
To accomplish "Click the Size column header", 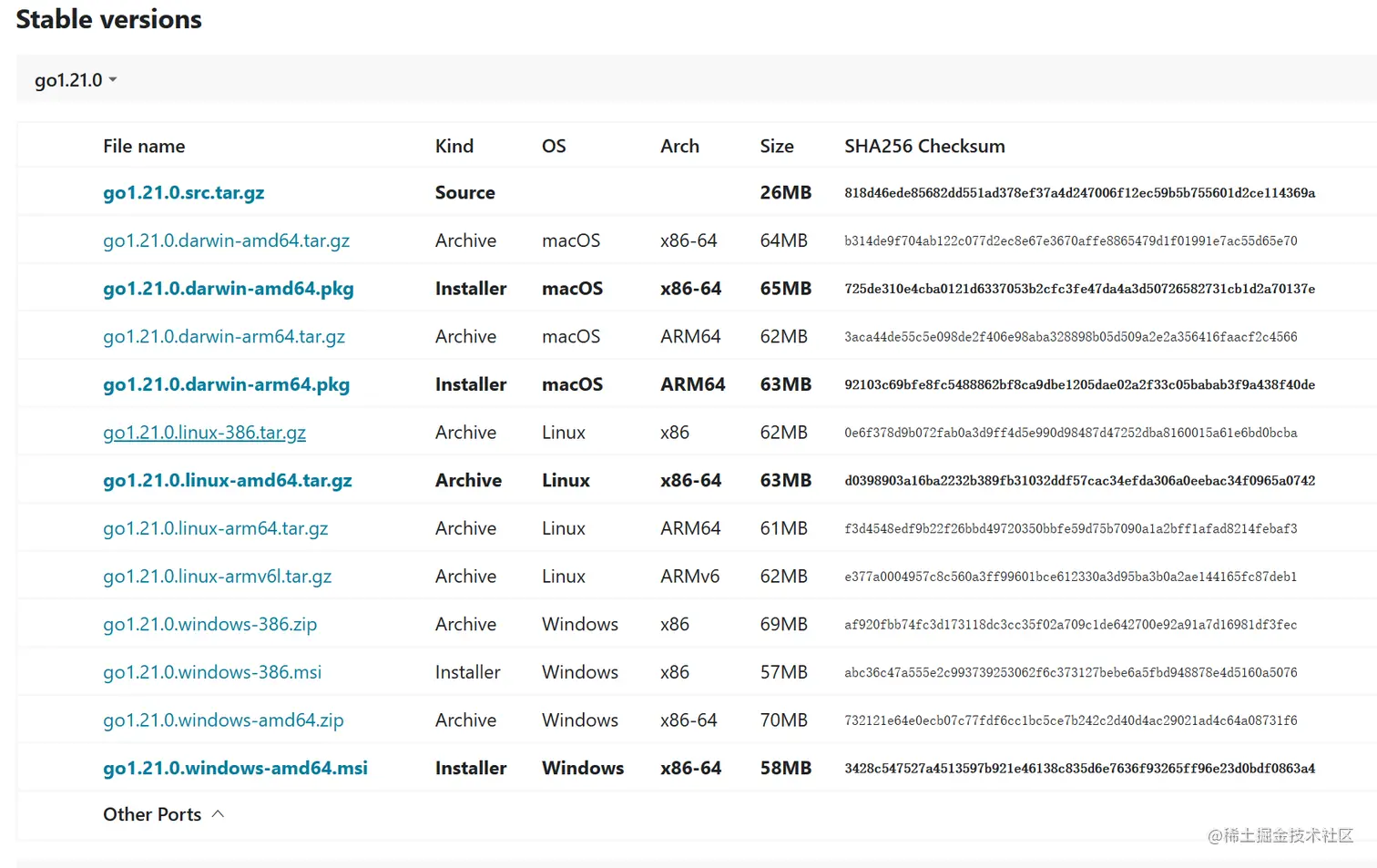I will click(777, 146).
